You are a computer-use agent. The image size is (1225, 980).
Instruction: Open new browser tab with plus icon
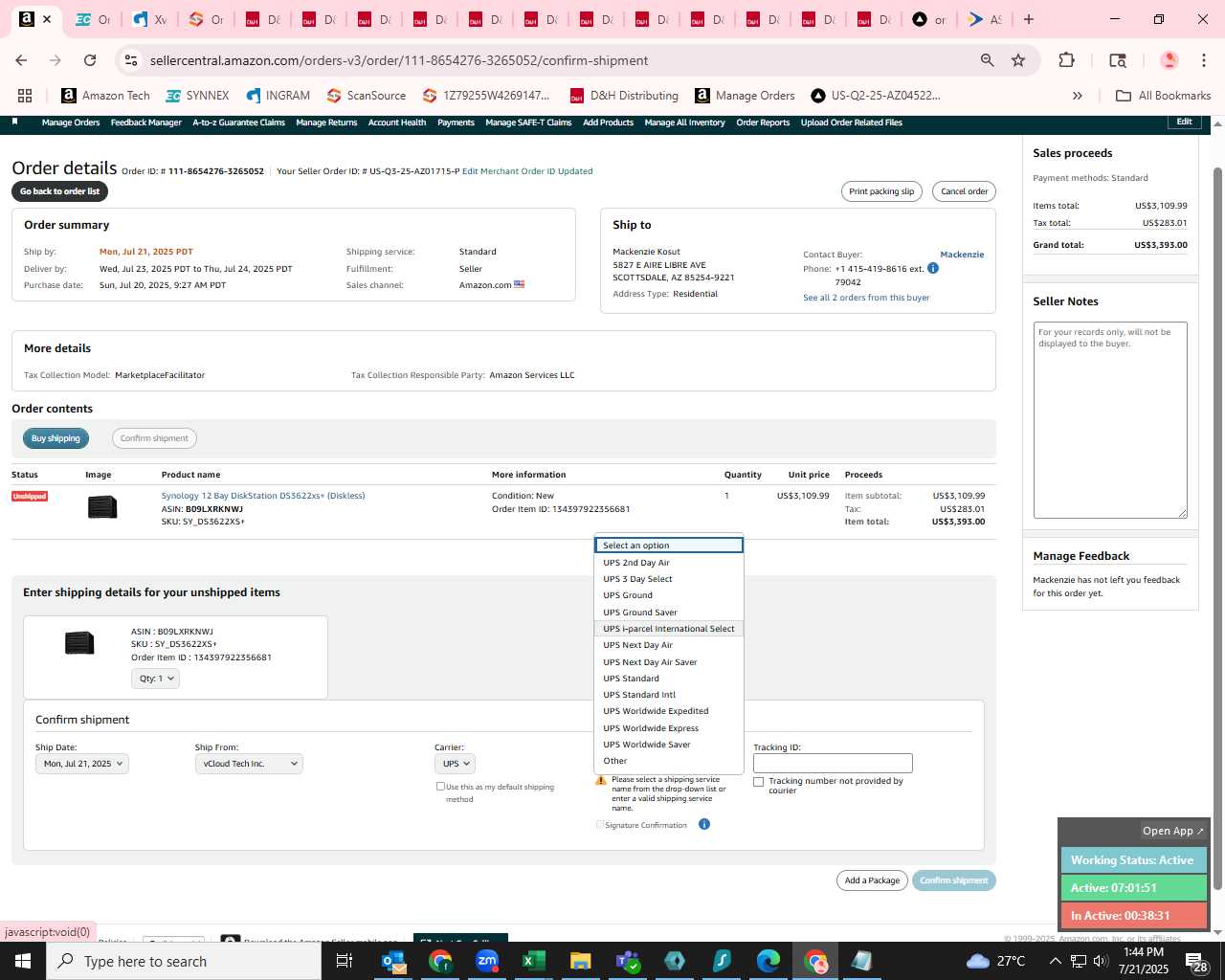coord(1029,19)
